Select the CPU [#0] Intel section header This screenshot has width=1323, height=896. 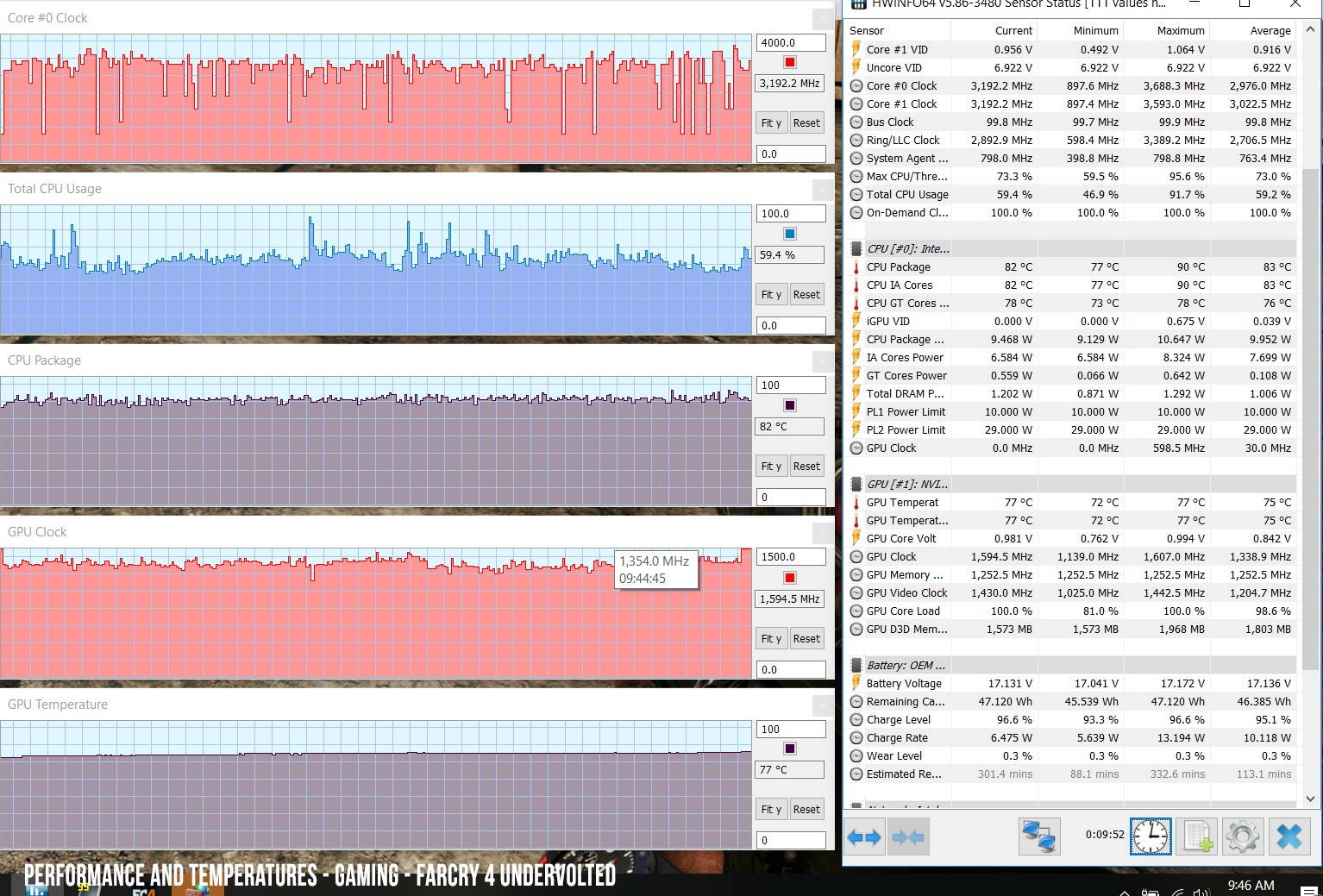click(907, 248)
